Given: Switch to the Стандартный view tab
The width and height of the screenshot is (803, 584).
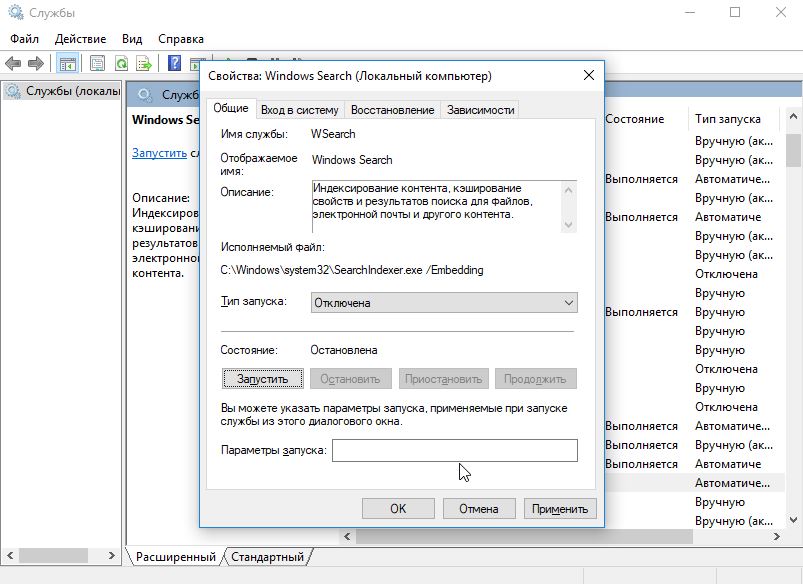Looking at the screenshot, I should coord(267,557).
